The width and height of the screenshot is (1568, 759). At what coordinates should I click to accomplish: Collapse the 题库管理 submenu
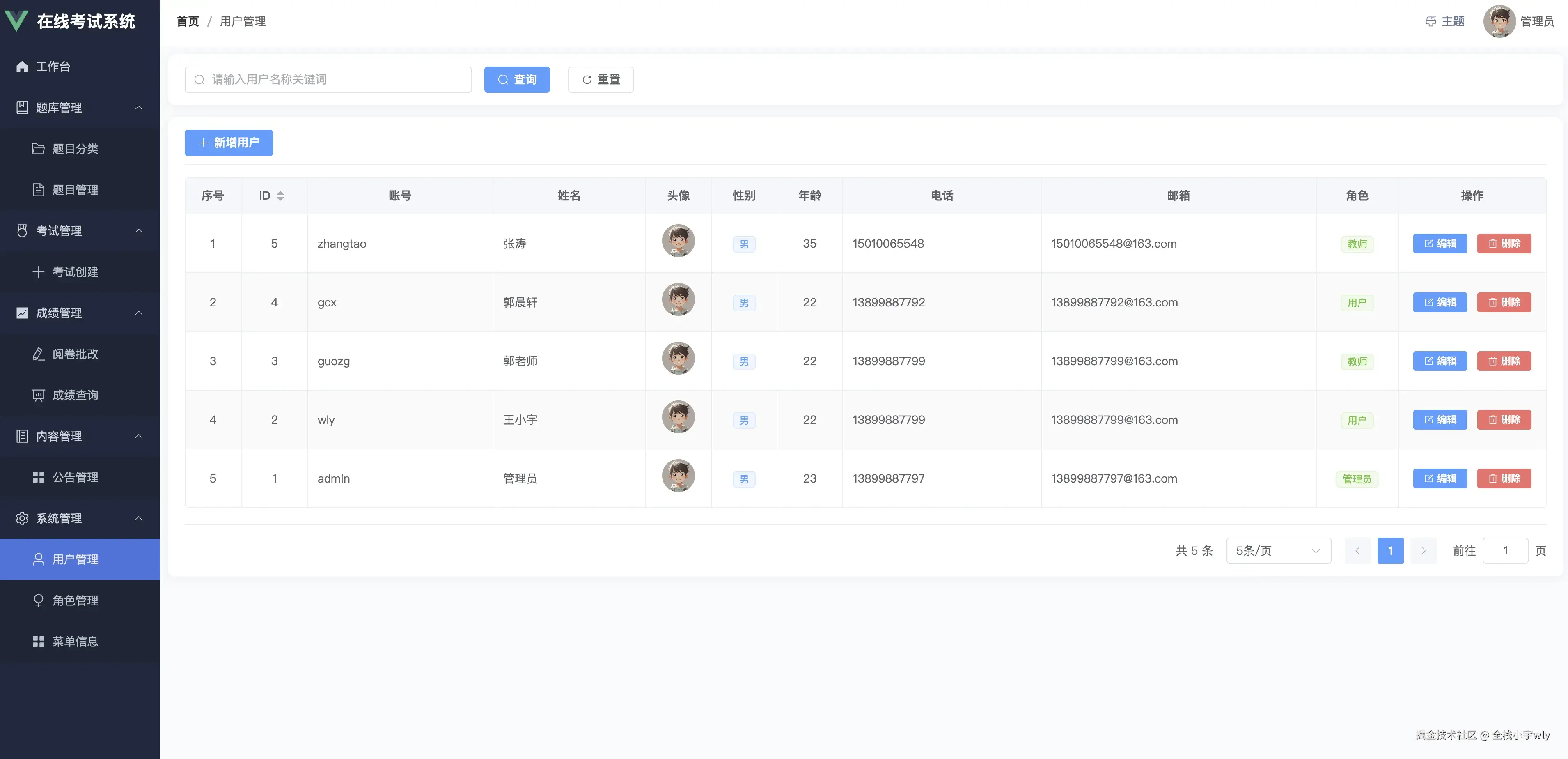(139, 107)
